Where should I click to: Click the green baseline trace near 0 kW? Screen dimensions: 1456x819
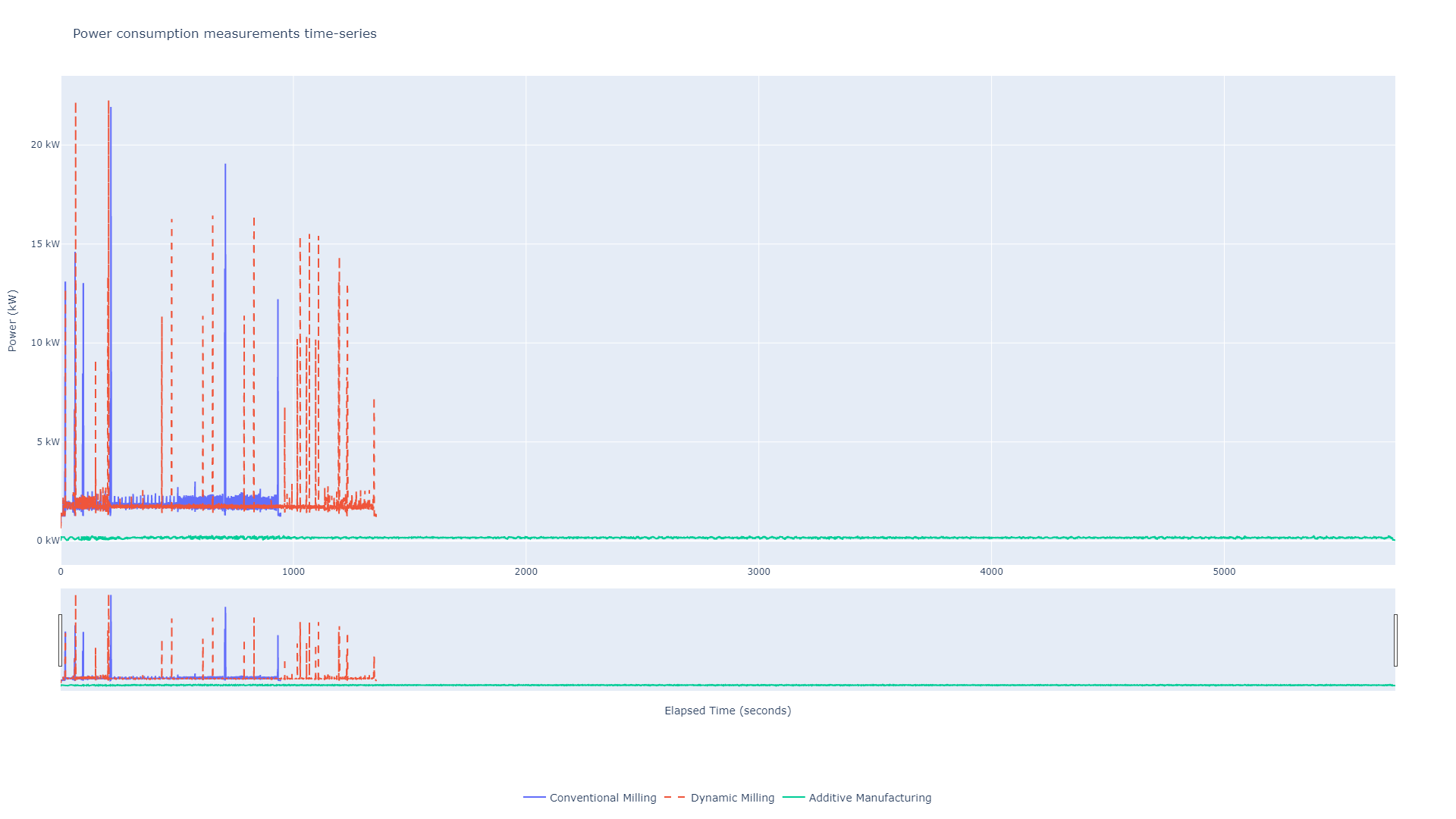click(x=682, y=538)
